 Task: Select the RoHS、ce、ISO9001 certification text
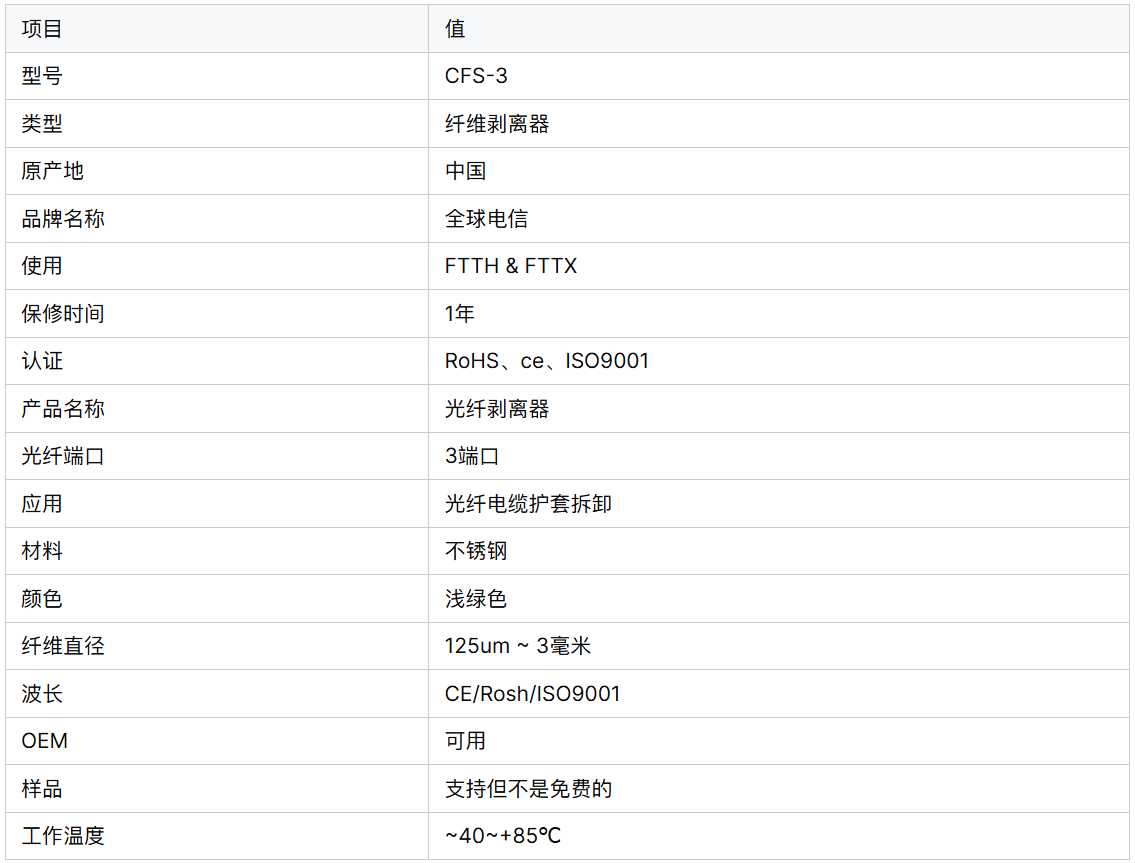pyautogui.click(x=547, y=361)
